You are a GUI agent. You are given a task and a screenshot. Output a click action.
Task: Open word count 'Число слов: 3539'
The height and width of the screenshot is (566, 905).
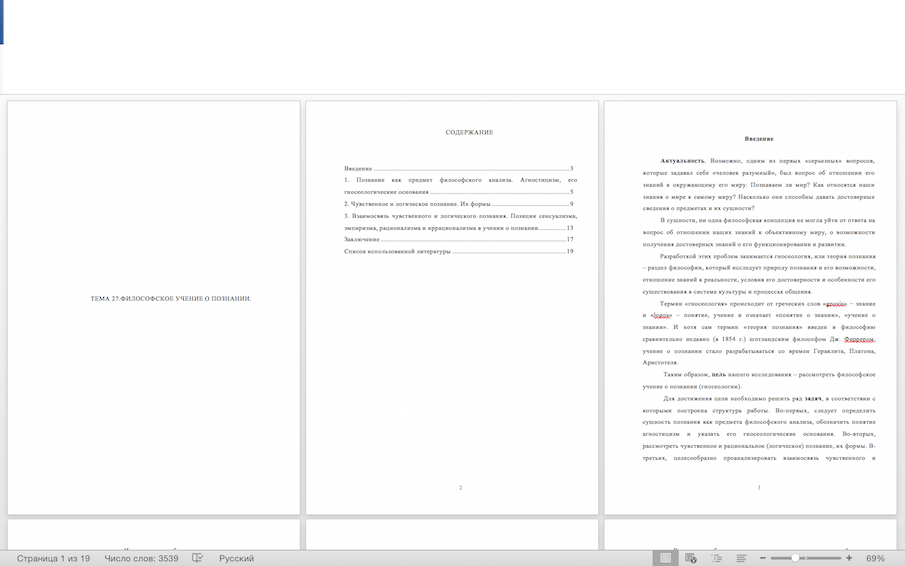coord(141,558)
